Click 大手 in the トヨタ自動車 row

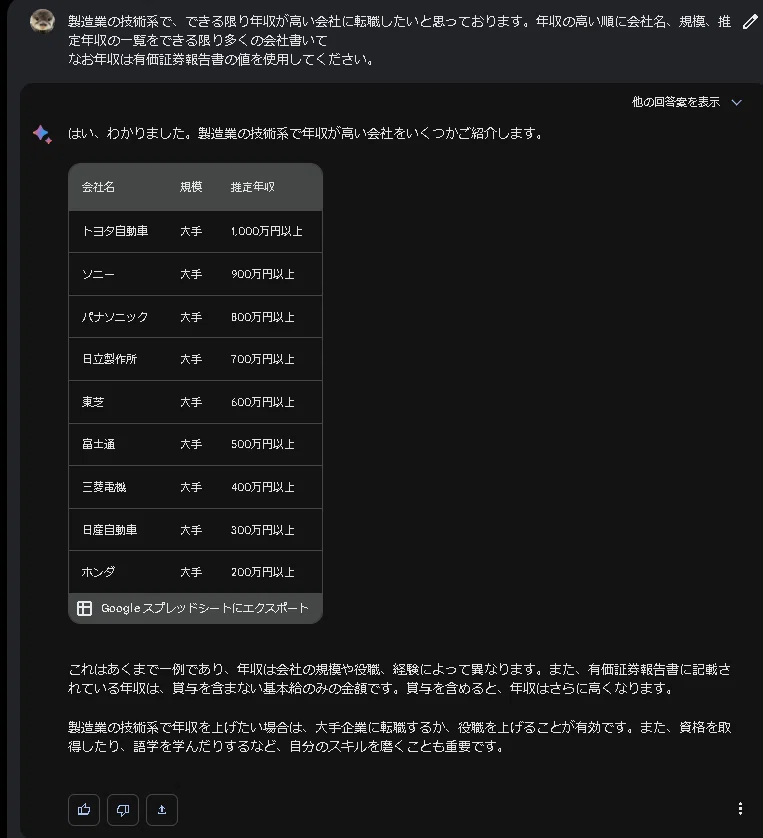click(x=191, y=231)
